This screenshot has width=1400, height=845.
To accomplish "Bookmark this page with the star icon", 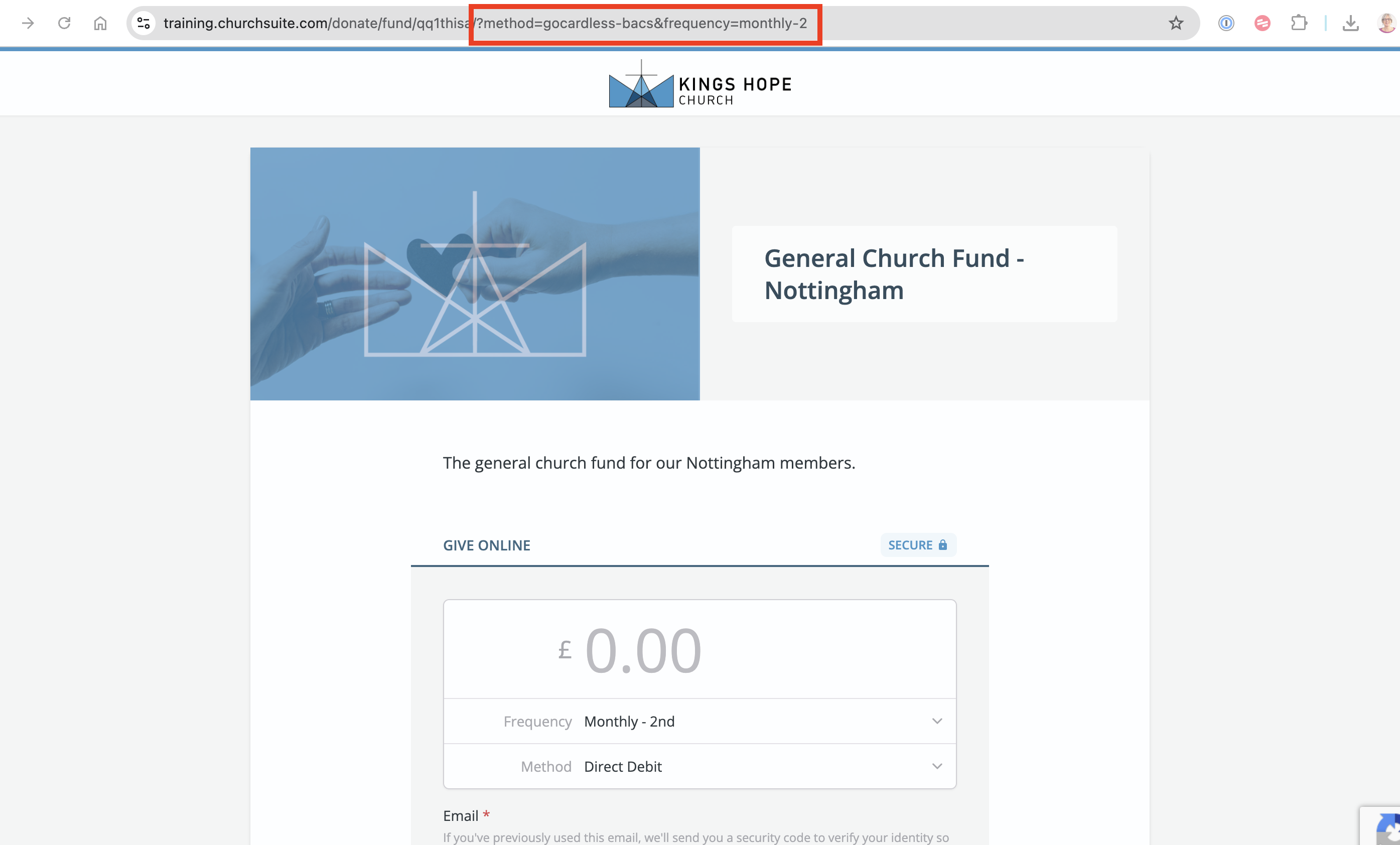I will pos(1176,23).
